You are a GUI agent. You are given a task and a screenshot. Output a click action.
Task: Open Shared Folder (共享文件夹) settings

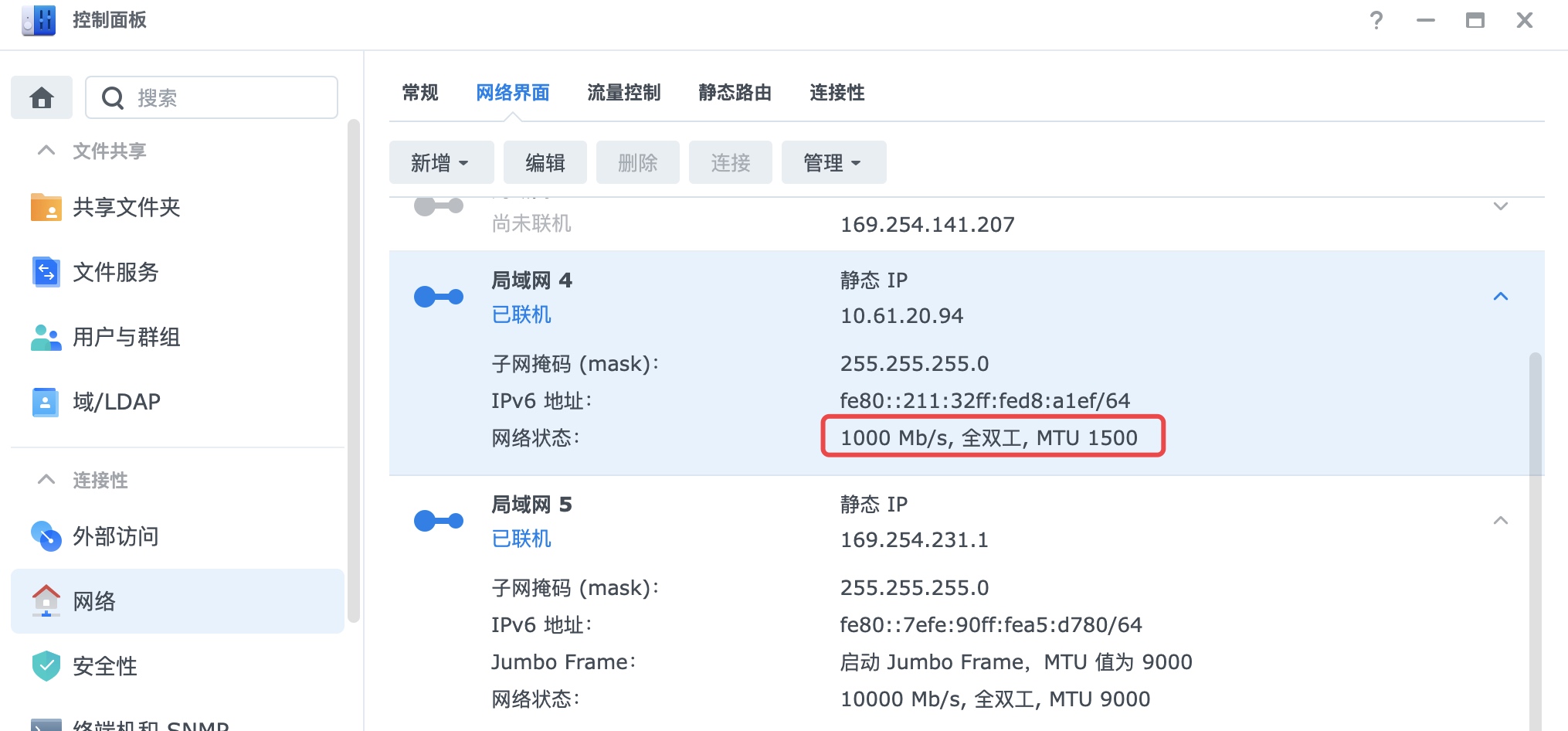tap(126, 207)
